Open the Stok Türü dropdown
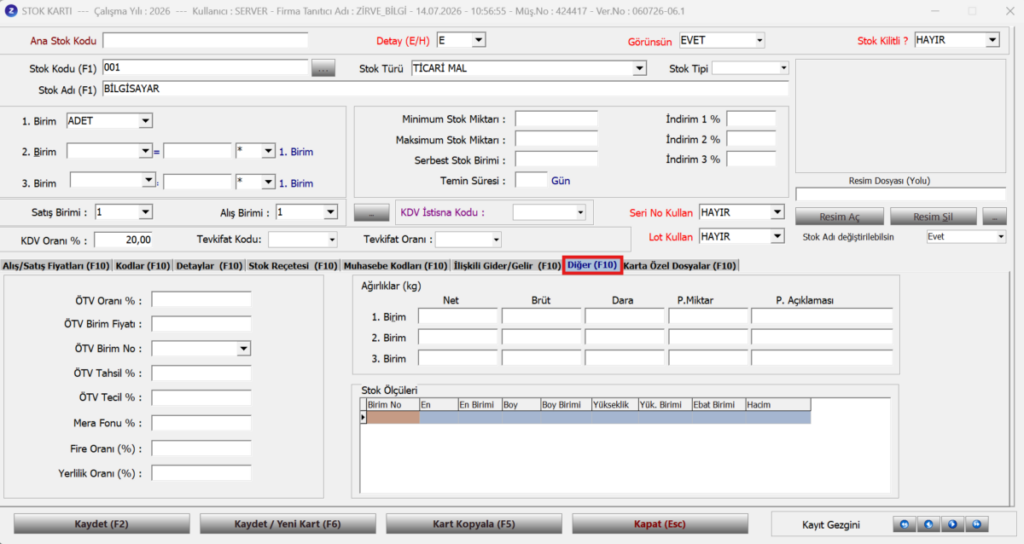 click(639, 68)
